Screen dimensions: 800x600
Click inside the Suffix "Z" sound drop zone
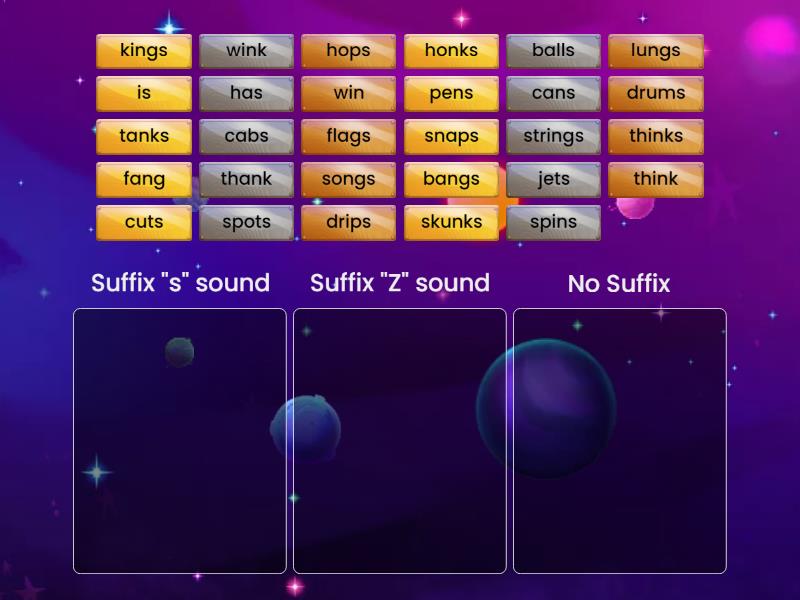point(400,440)
